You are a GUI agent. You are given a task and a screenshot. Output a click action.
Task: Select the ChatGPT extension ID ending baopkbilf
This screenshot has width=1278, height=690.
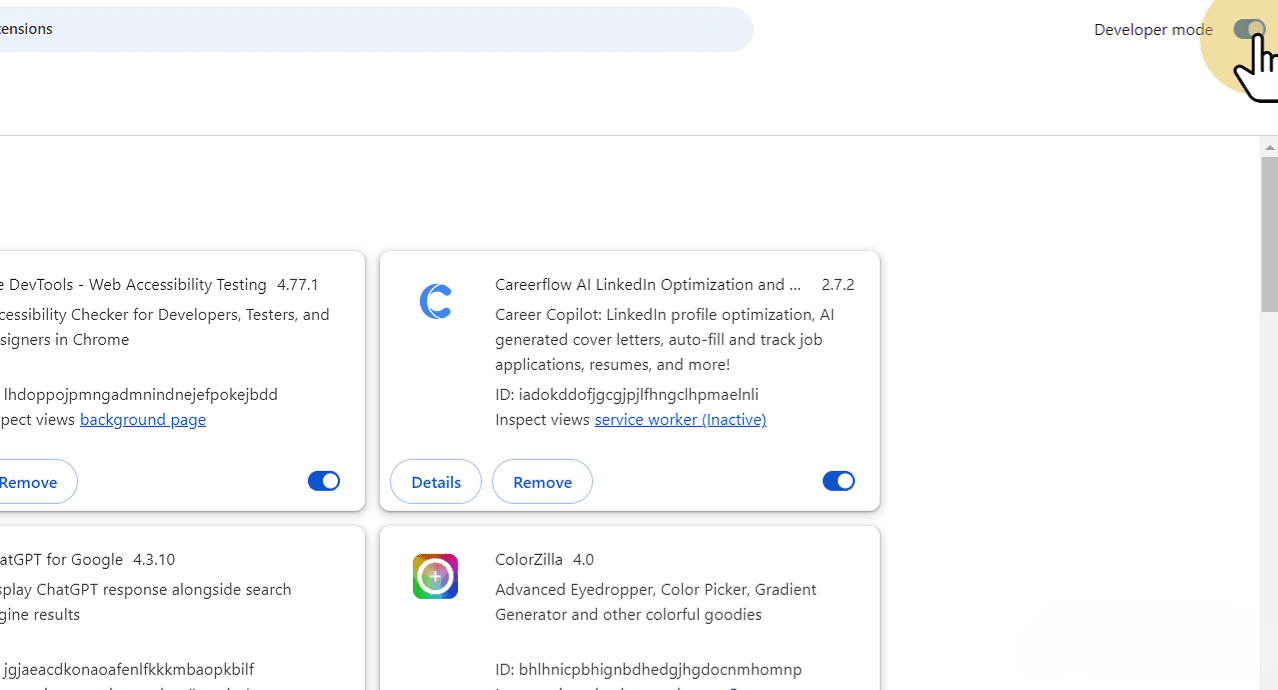coord(127,669)
